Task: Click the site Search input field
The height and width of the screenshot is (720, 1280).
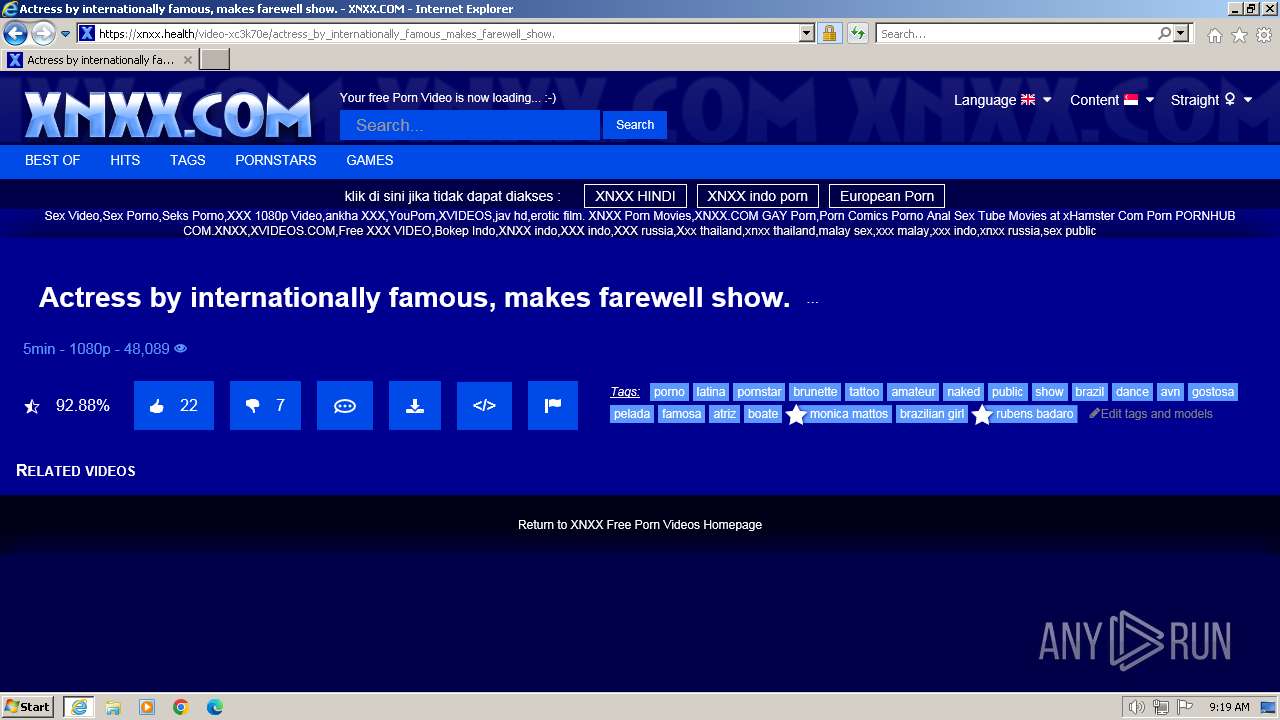Action: tap(470, 125)
